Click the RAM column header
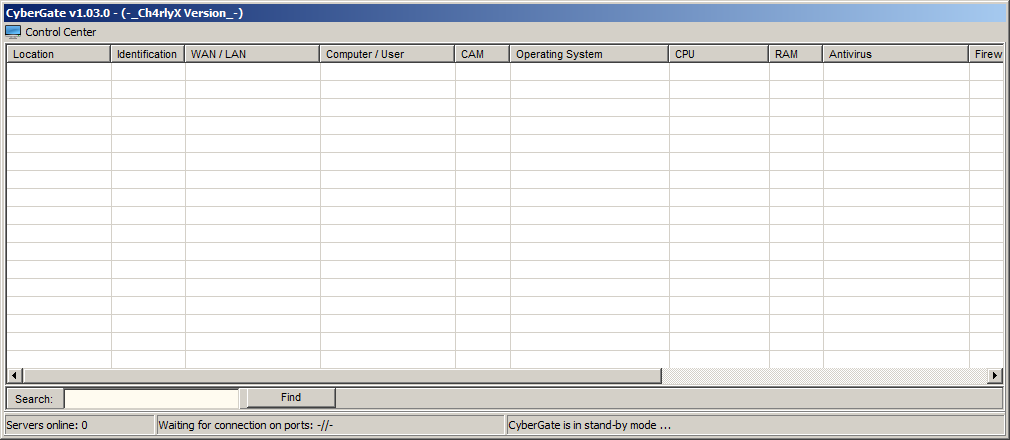The width and height of the screenshot is (1010, 440). [x=795, y=54]
